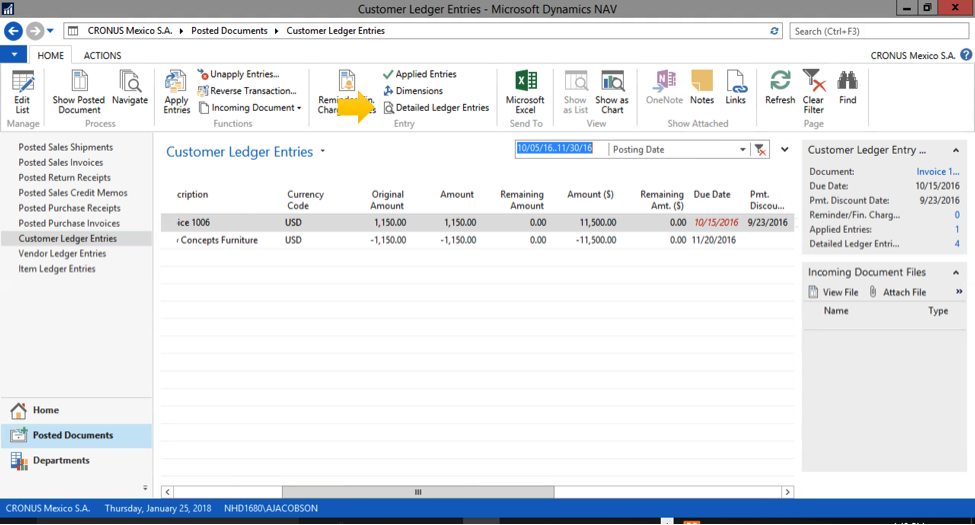Select Posted Purchase Invoices
Viewport: 975px width, 525px height.
pyautogui.click(x=69, y=223)
